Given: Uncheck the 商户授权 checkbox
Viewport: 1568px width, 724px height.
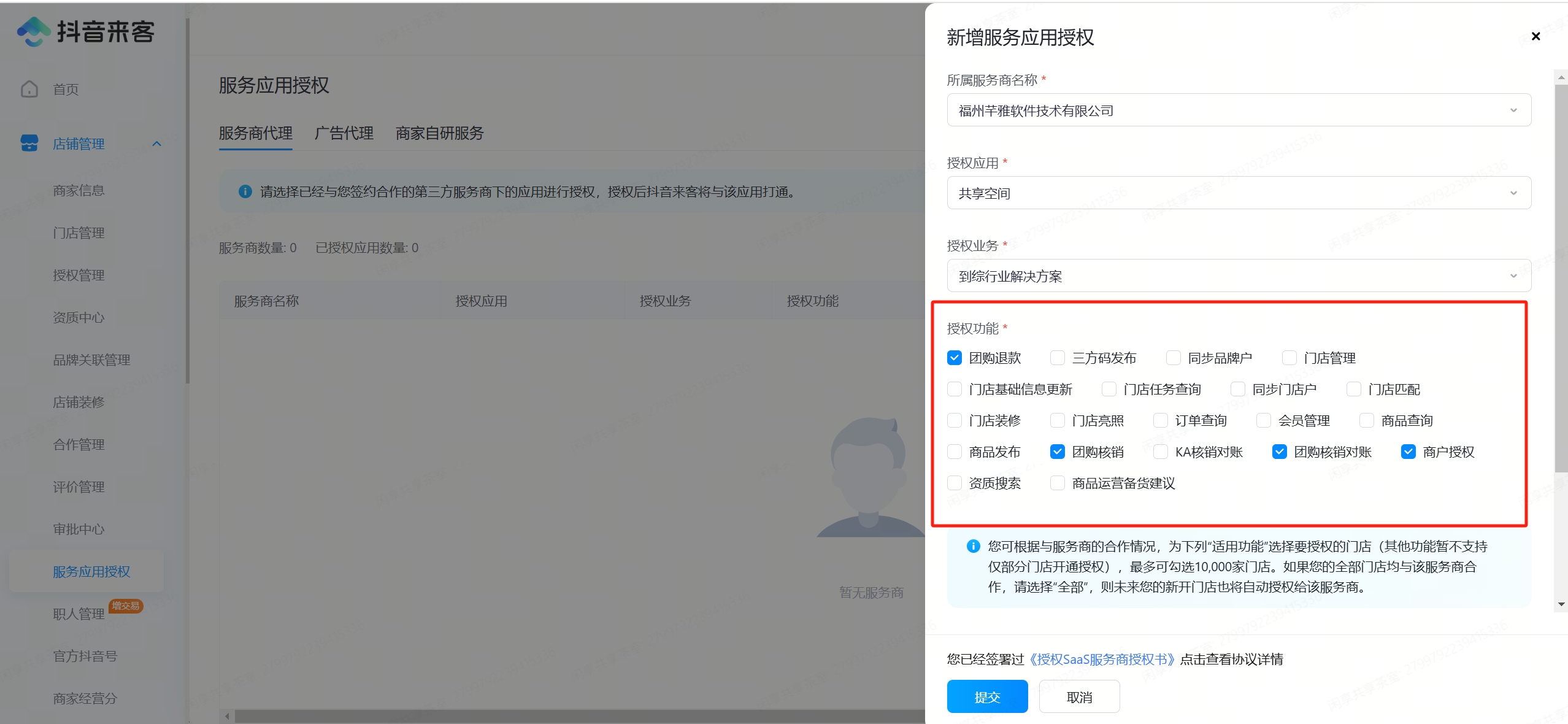Looking at the screenshot, I should pyautogui.click(x=1409, y=452).
